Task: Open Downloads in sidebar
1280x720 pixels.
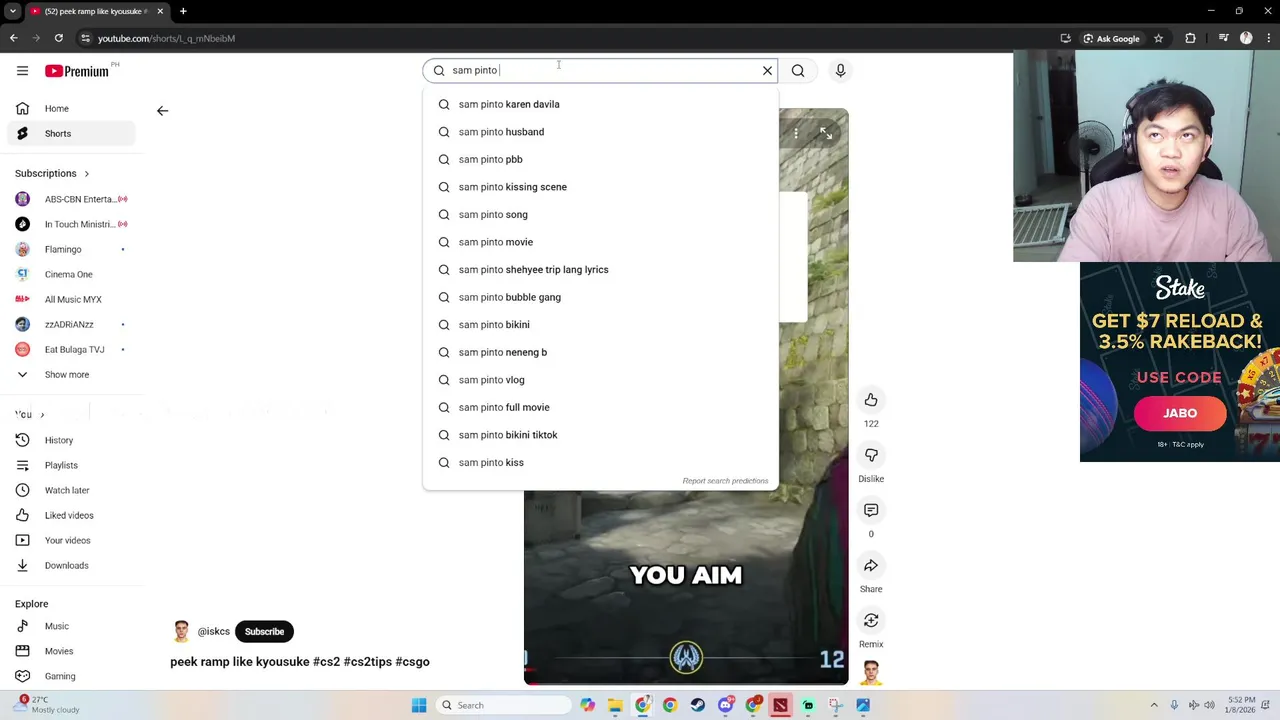Action: tap(71, 565)
